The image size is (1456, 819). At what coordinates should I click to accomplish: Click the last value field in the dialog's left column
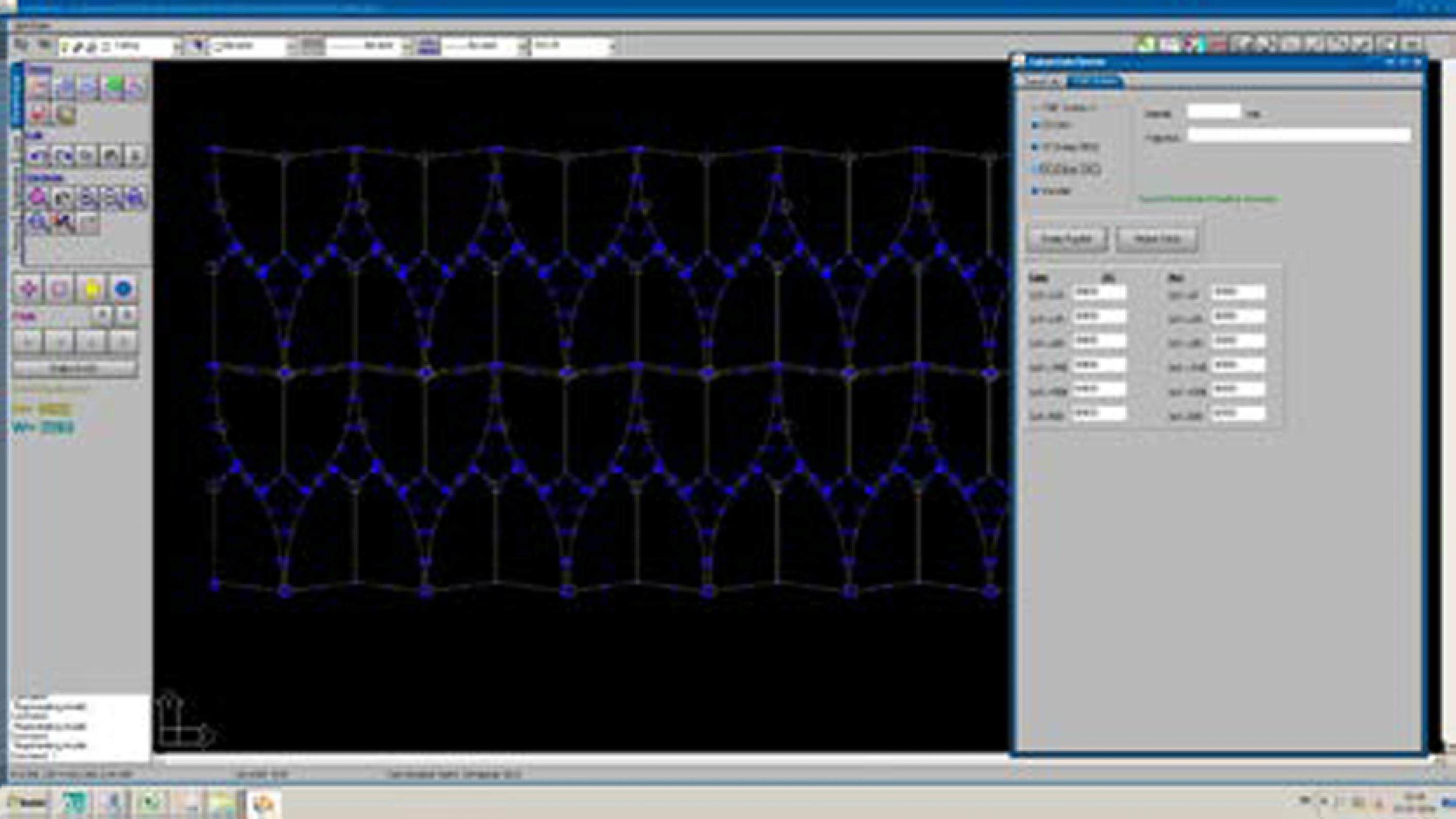(1099, 413)
